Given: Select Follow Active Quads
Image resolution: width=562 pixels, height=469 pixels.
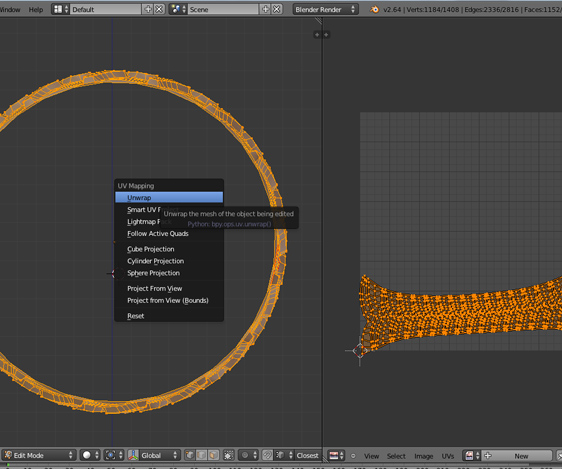Looking at the screenshot, I should (x=169, y=234).
